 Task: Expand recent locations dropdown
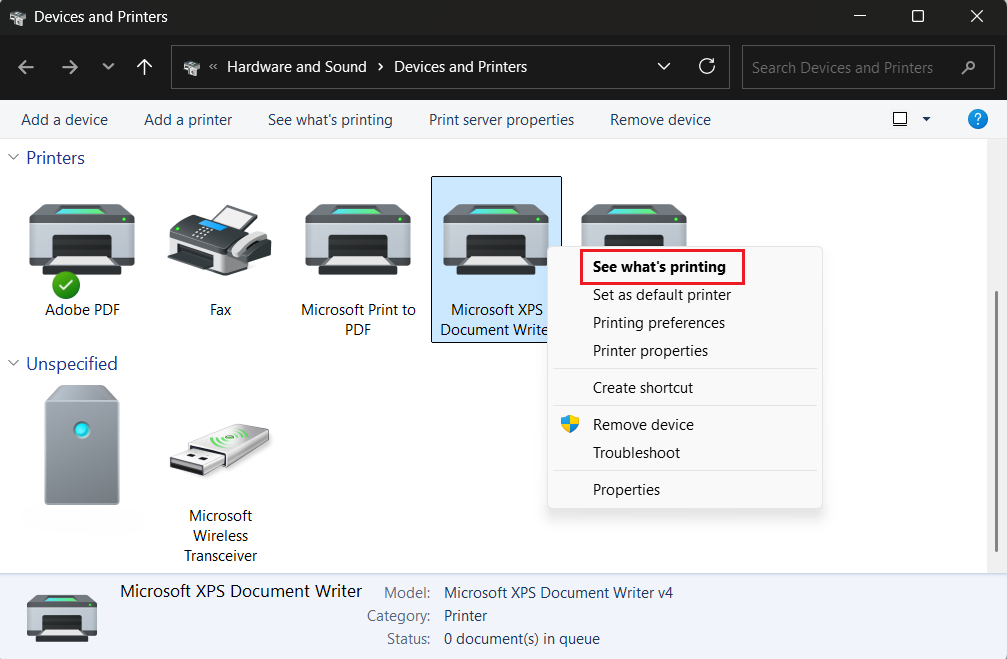coord(108,67)
